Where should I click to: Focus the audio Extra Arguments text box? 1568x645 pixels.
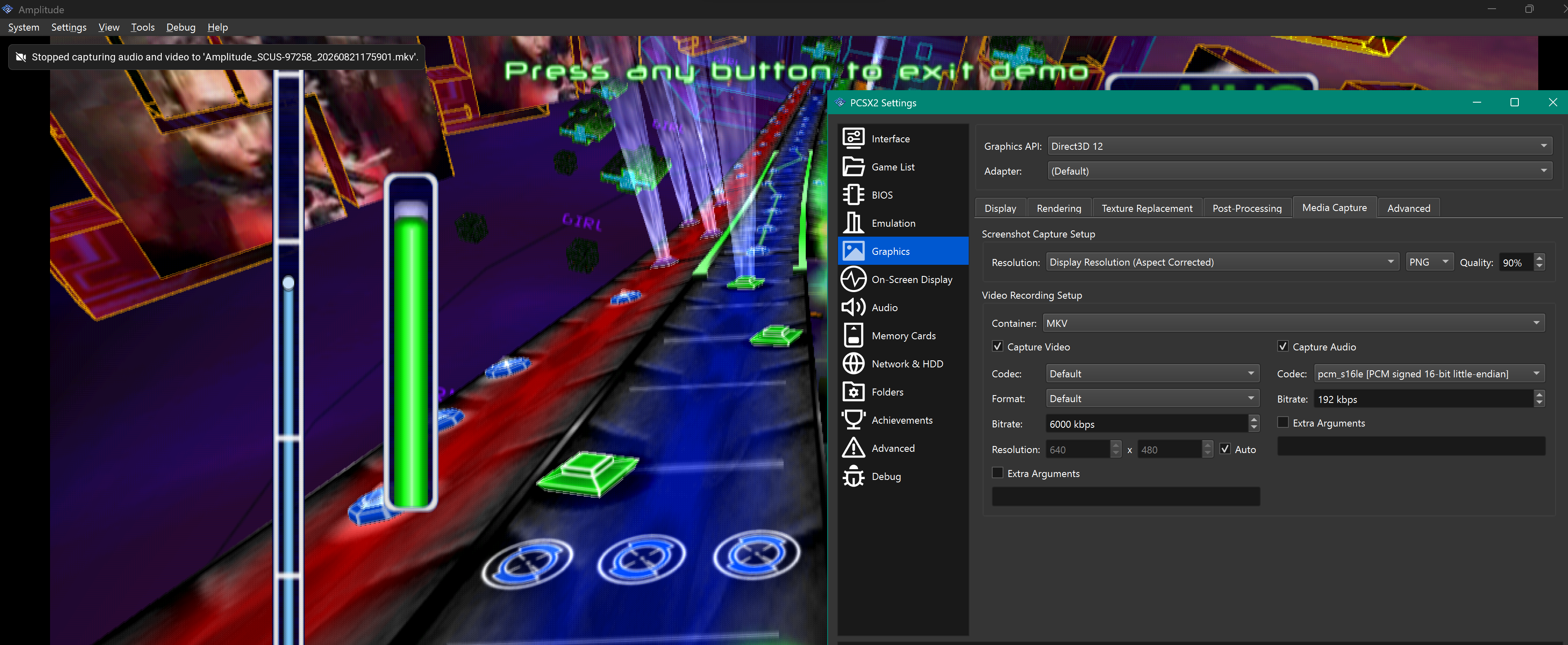(x=1411, y=446)
